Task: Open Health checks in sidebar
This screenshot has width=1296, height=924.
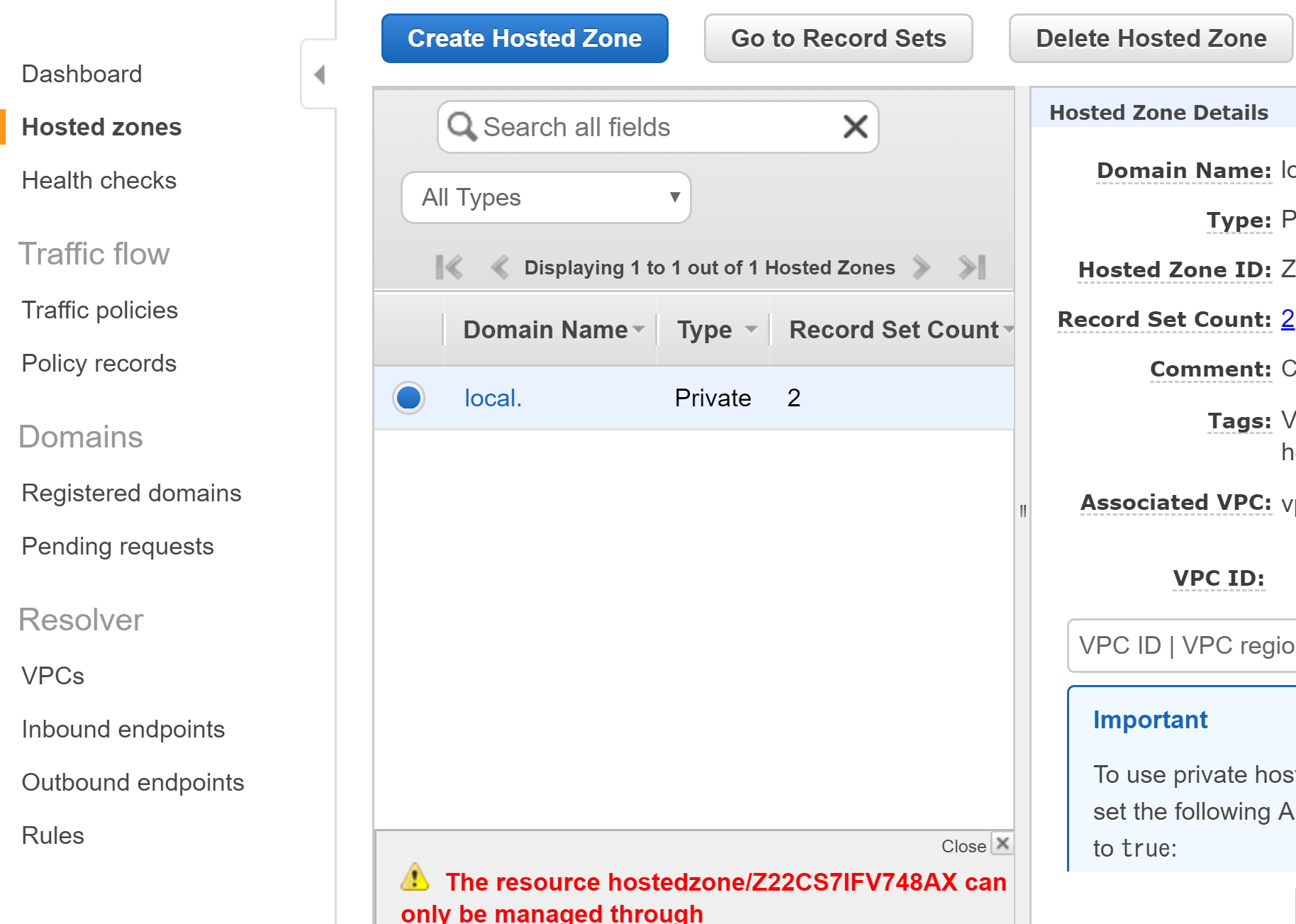Action: point(99,180)
